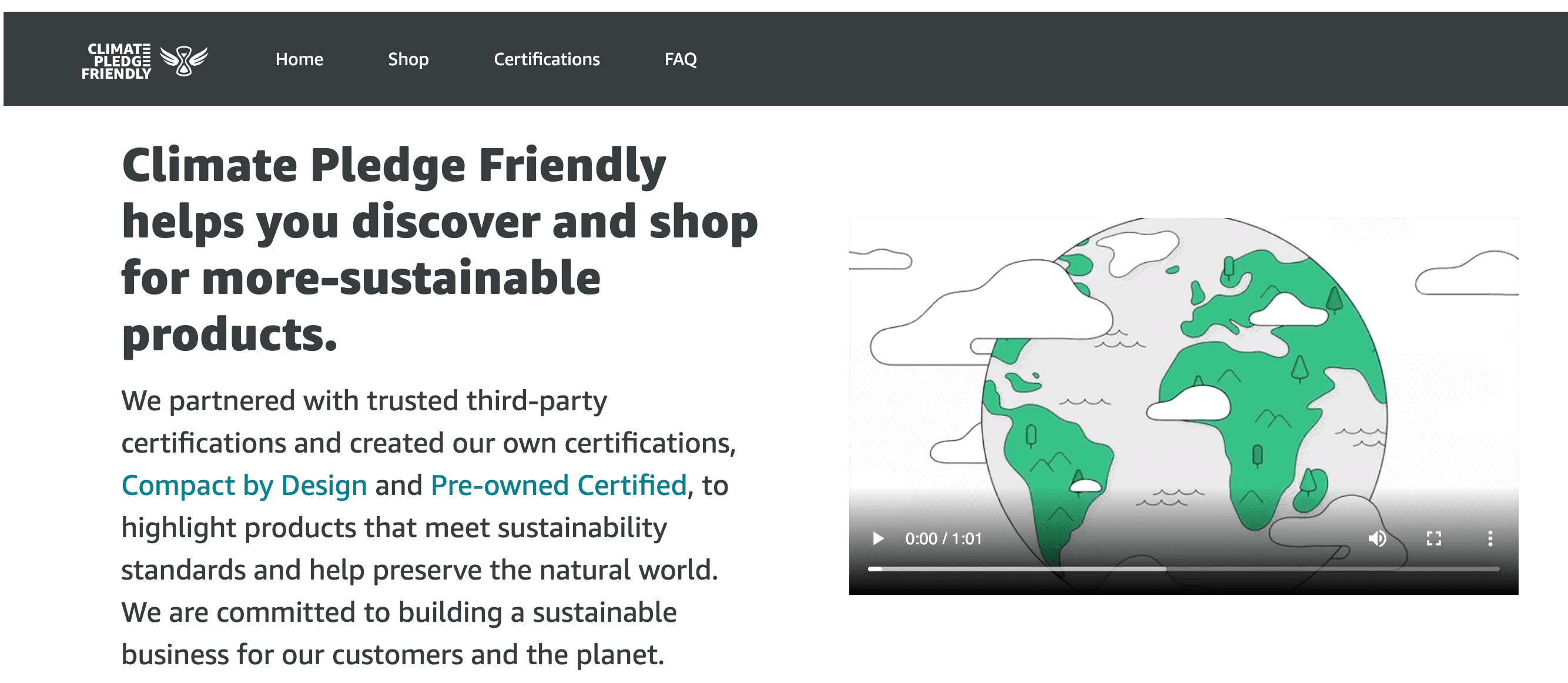The height and width of the screenshot is (683, 1568).
Task: Click the winged hourglass logo icon
Action: [183, 61]
